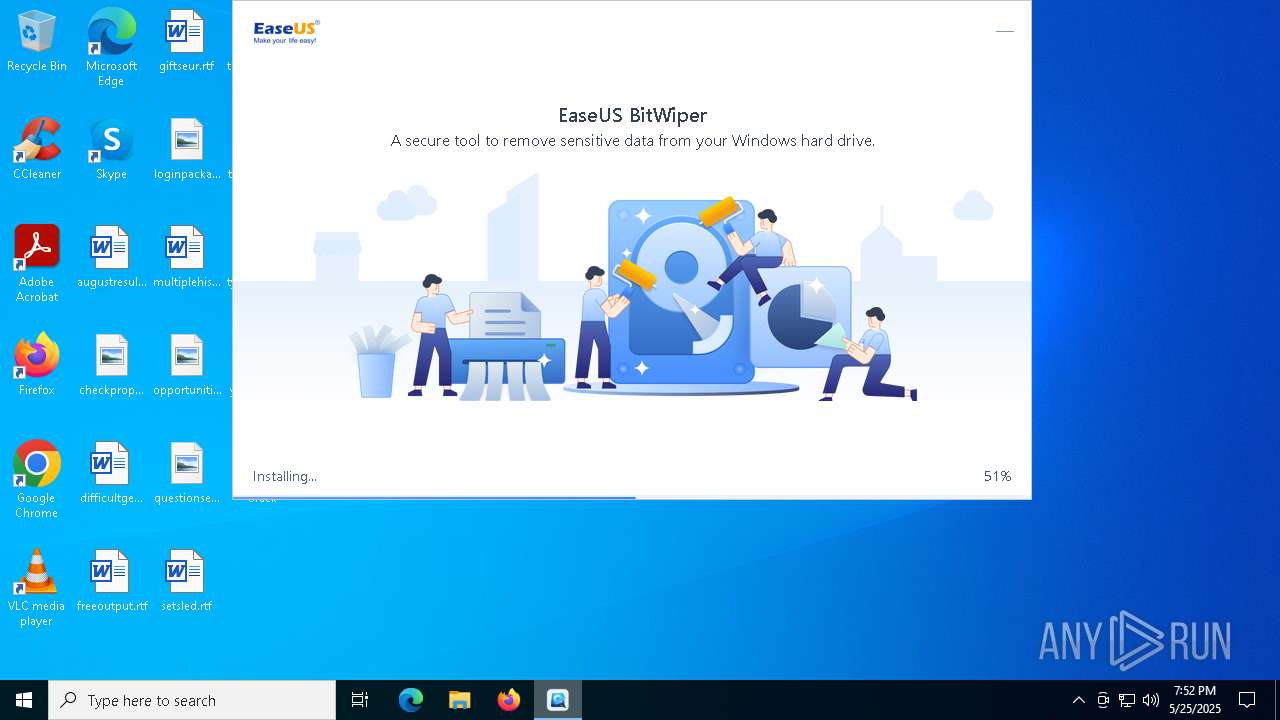
Task: Open the volume control tray icon
Action: pyautogui.click(x=1151, y=700)
